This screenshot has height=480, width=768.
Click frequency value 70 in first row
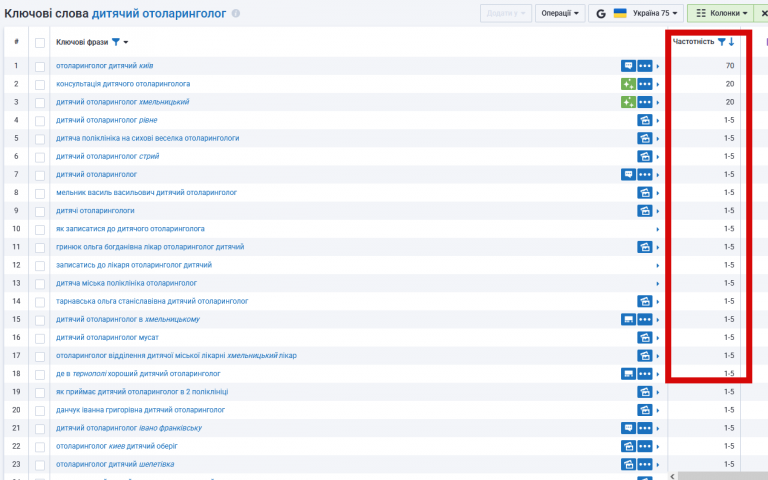tap(730, 66)
